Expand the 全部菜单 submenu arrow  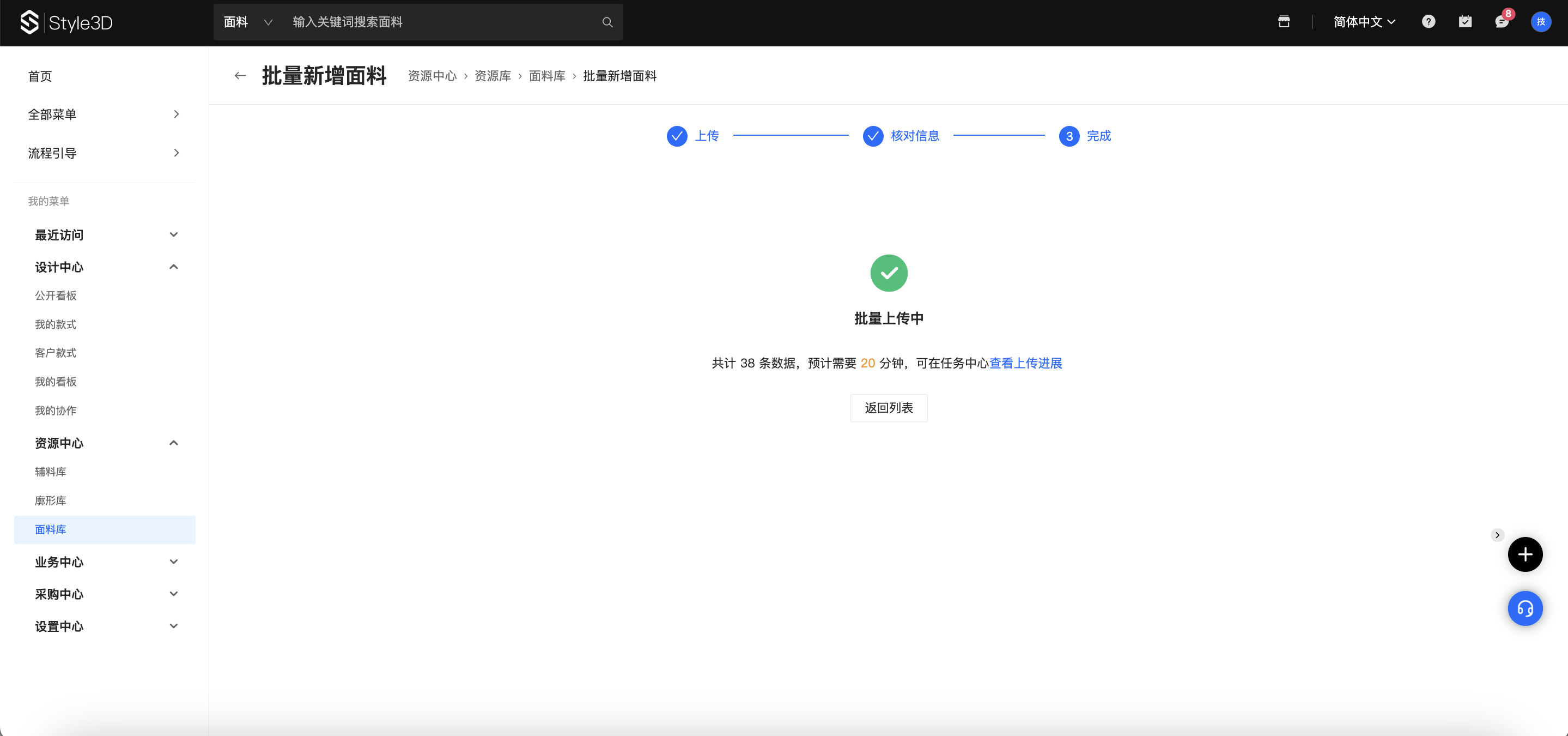[x=176, y=114]
